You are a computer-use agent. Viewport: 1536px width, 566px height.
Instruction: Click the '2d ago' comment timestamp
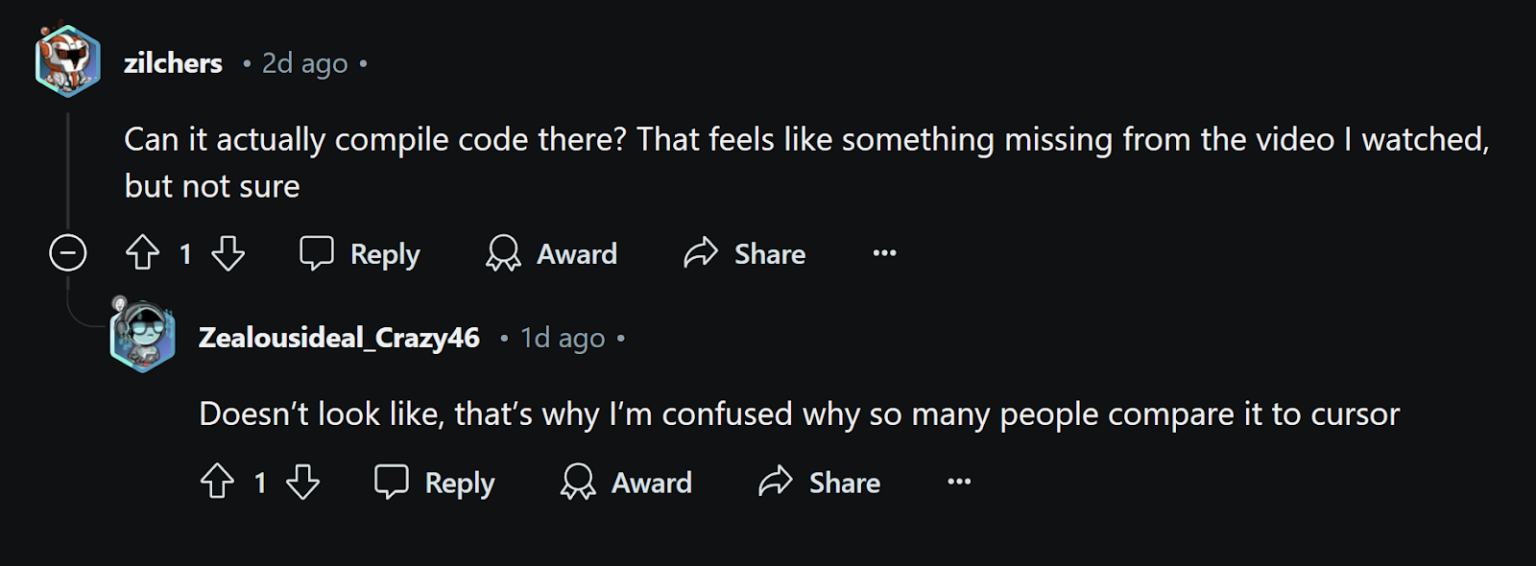[304, 63]
